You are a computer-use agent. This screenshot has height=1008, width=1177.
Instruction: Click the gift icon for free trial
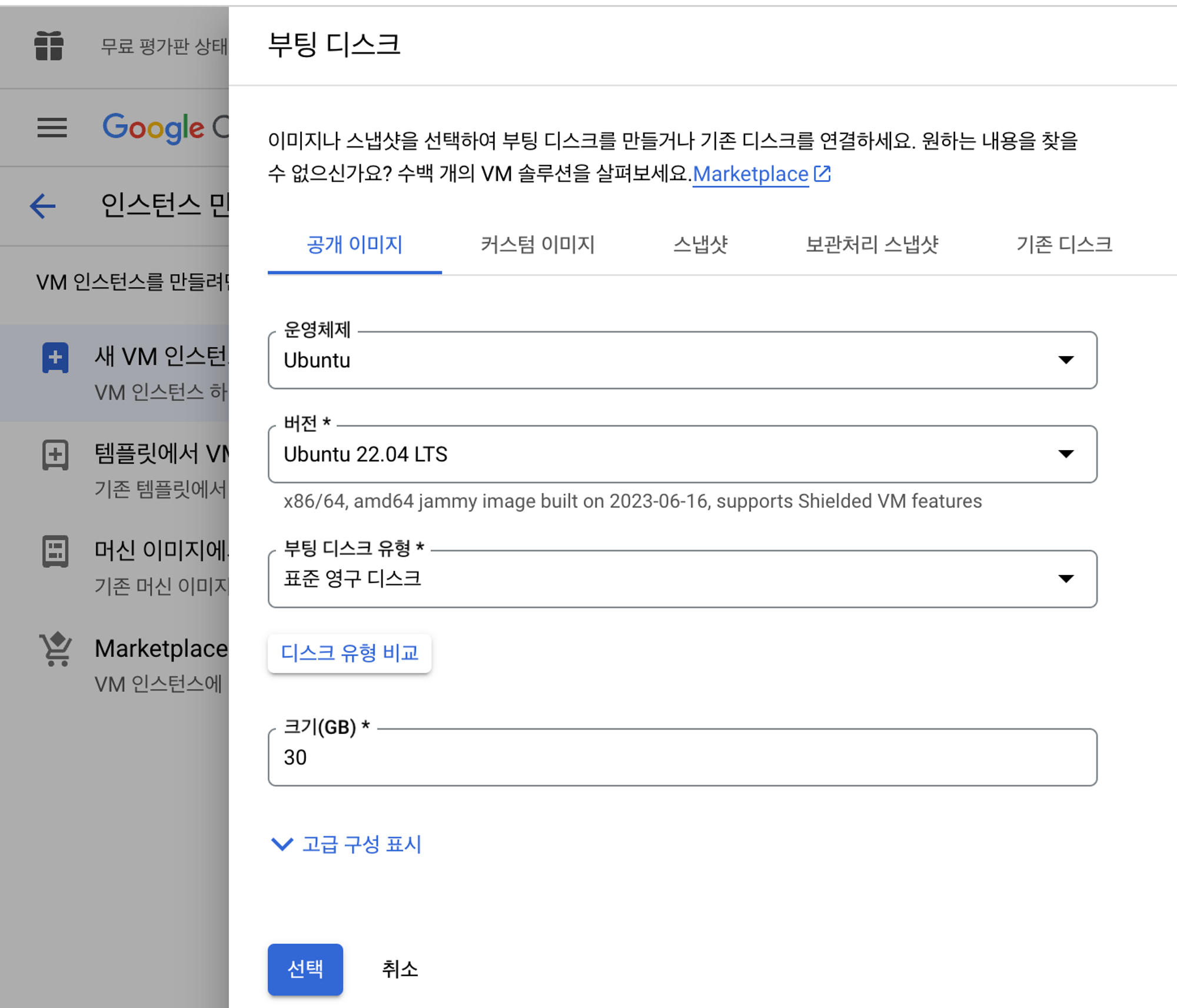click(x=49, y=46)
